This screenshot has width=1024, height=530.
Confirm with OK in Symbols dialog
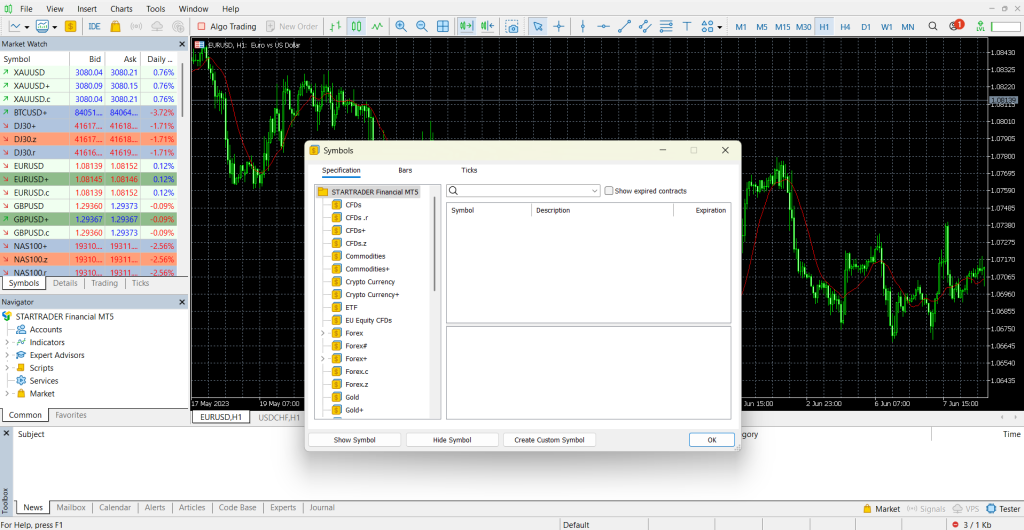[712, 440]
